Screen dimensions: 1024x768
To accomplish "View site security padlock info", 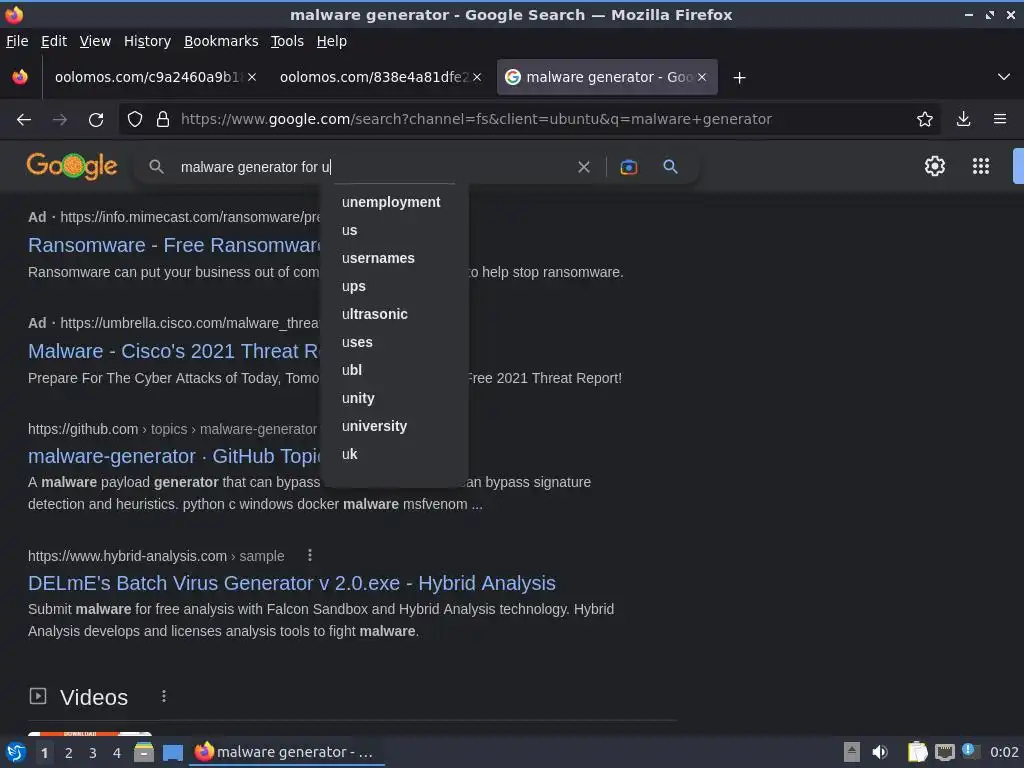I will pyautogui.click(x=163, y=120).
